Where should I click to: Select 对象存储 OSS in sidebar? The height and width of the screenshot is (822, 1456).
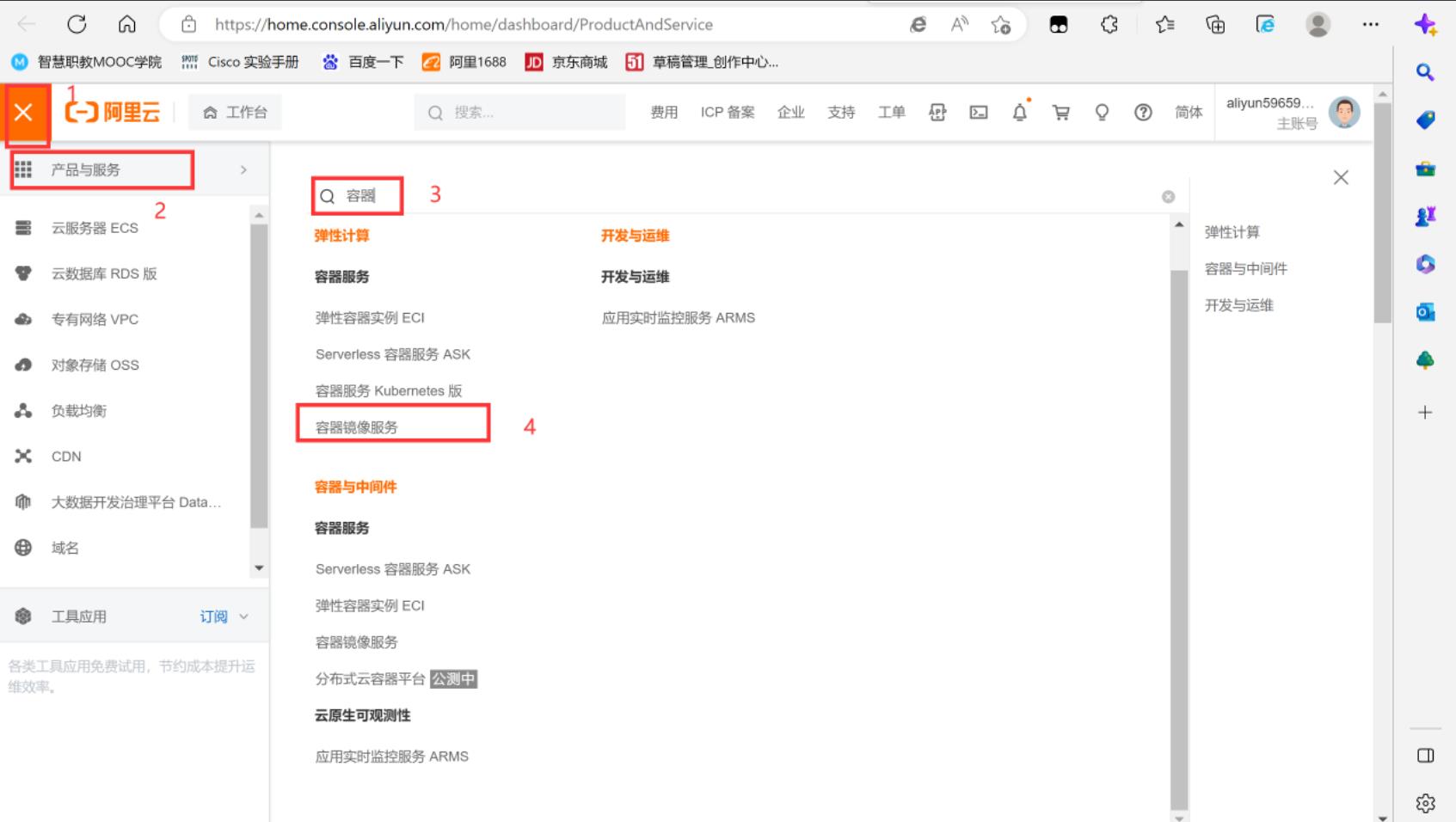95,365
